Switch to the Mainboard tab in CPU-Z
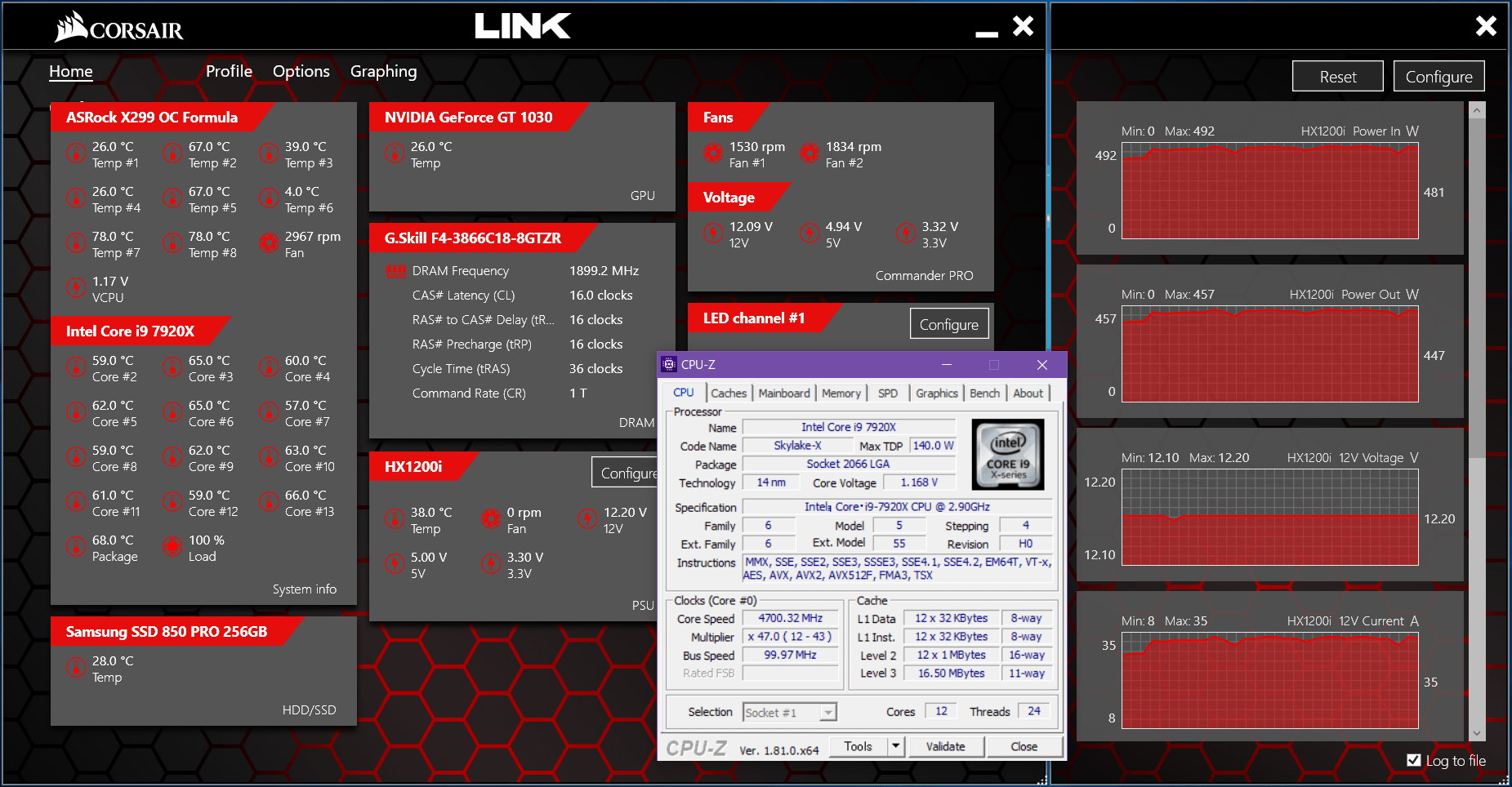1512x787 pixels. [784, 393]
